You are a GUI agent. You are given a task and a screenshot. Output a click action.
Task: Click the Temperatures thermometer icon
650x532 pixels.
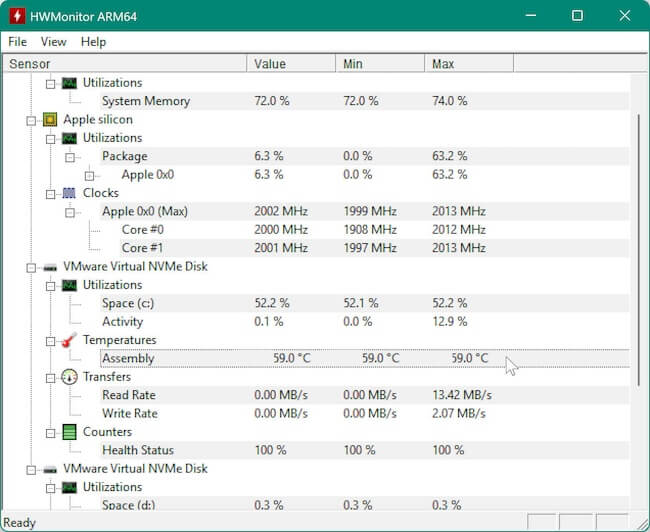(69, 340)
